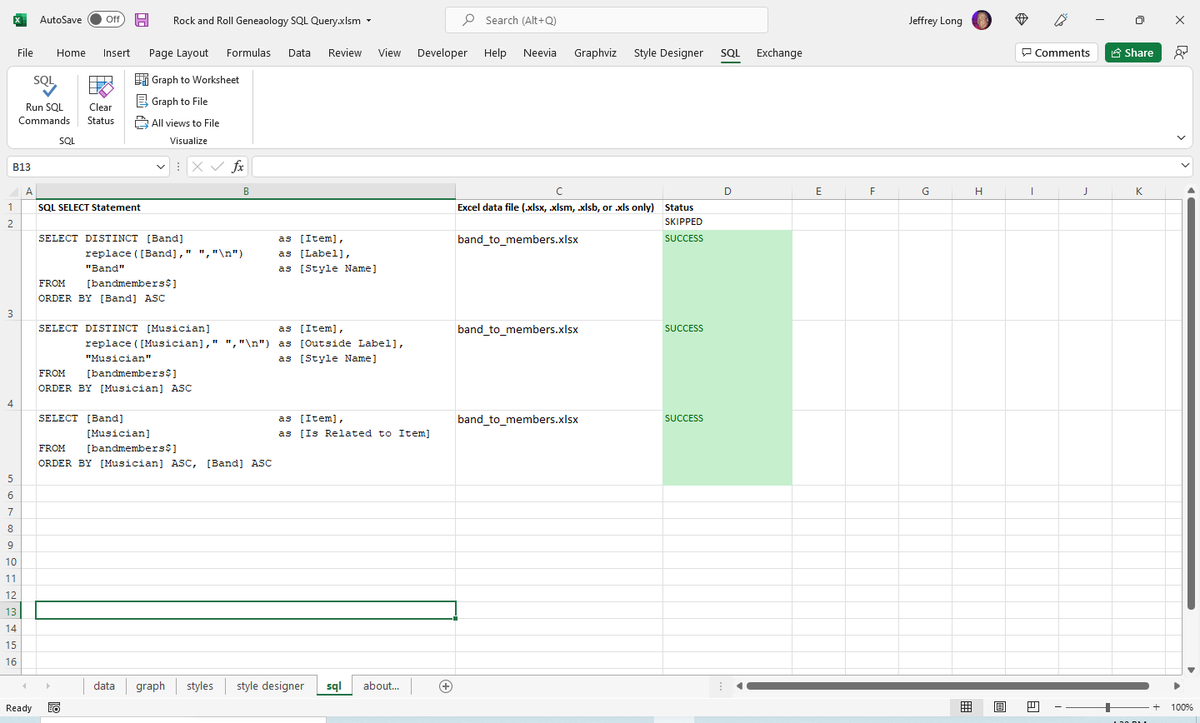This screenshot has height=723, width=1200.
Task: Select the SKIPPED status cell
Action: click(x=727, y=222)
